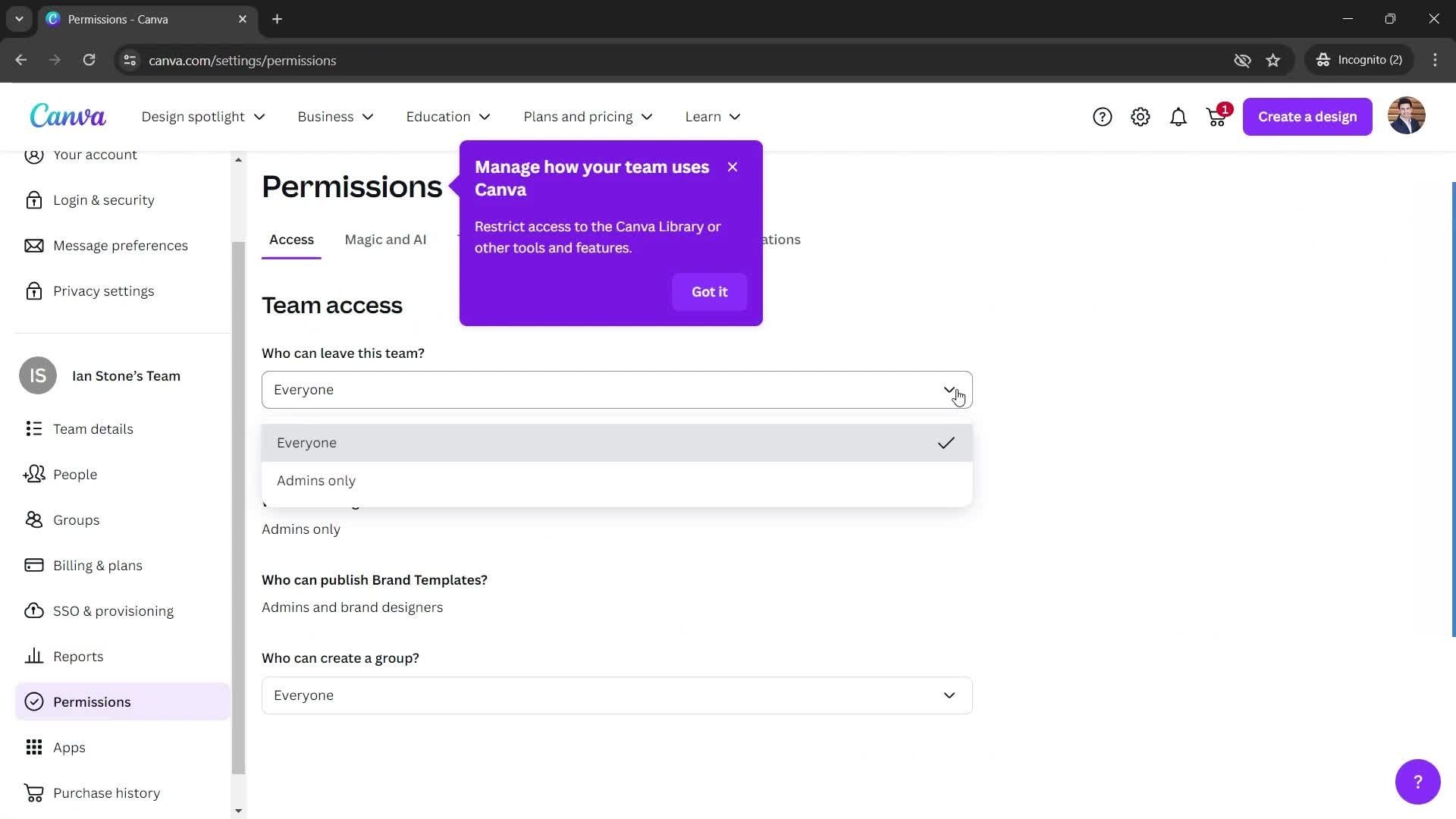
Task: Click the Team details sidebar icon
Action: (x=33, y=428)
